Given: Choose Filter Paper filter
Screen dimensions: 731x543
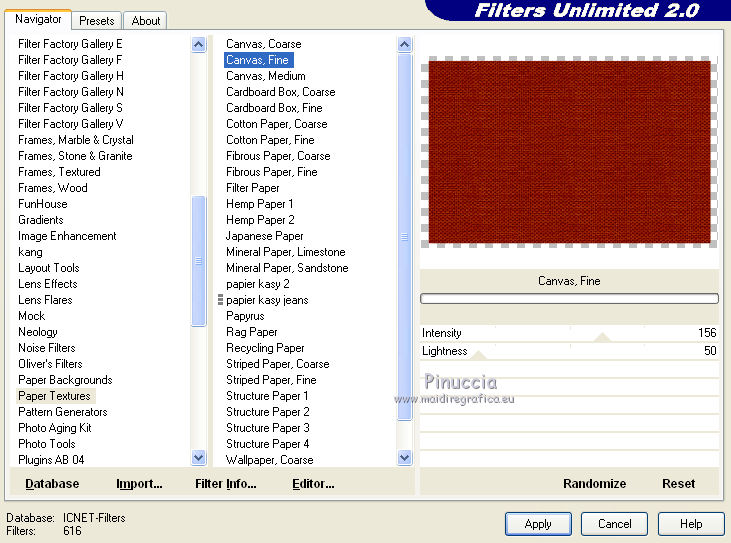Looking at the screenshot, I should pos(253,188).
